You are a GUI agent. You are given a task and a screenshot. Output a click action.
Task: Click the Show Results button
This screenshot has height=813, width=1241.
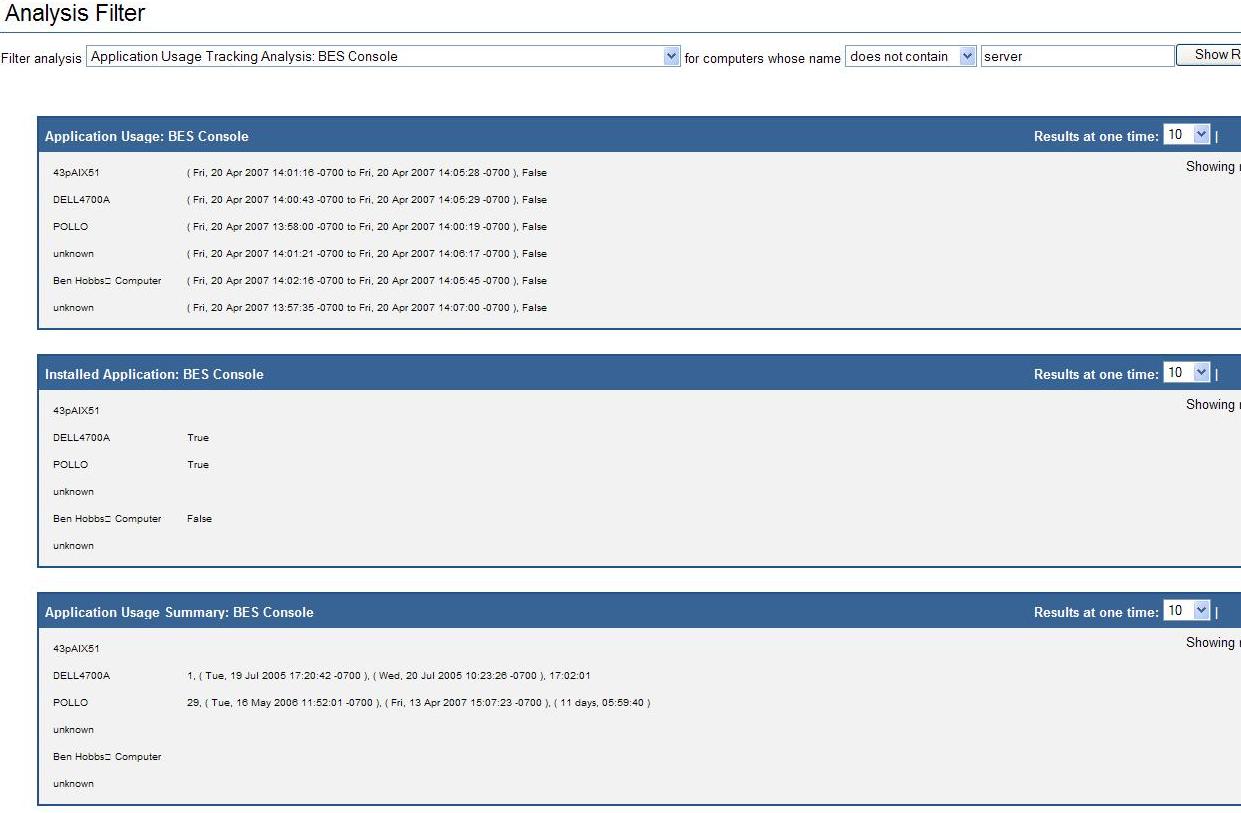pyautogui.click(x=1209, y=55)
